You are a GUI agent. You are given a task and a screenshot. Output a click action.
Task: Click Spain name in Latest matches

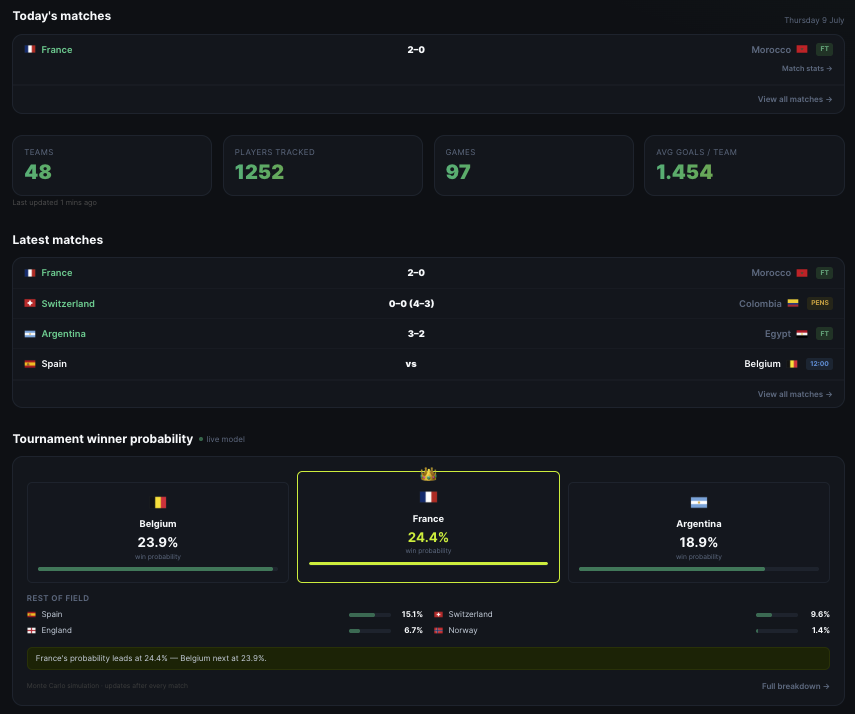click(x=54, y=364)
